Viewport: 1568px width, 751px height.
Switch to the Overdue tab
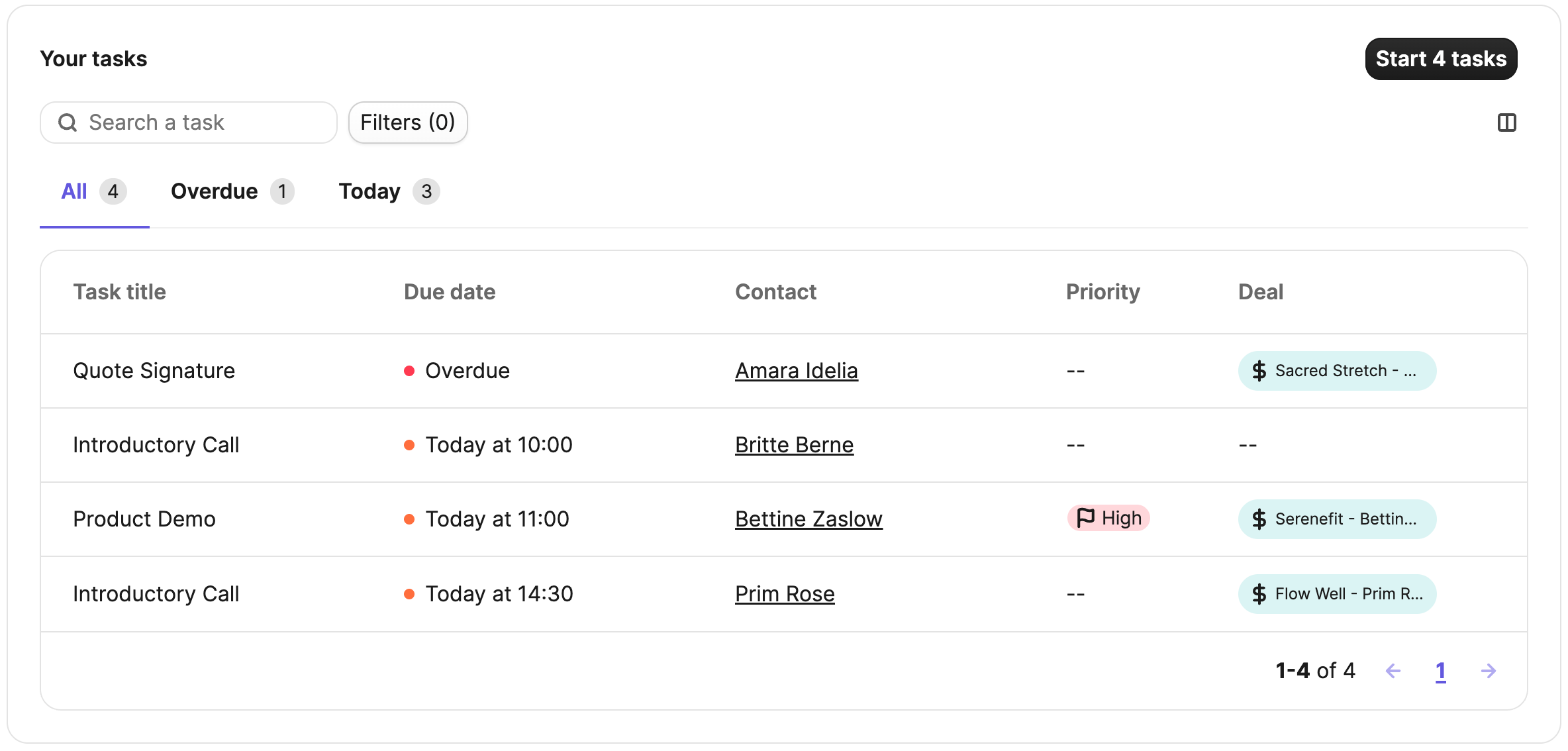tap(232, 191)
